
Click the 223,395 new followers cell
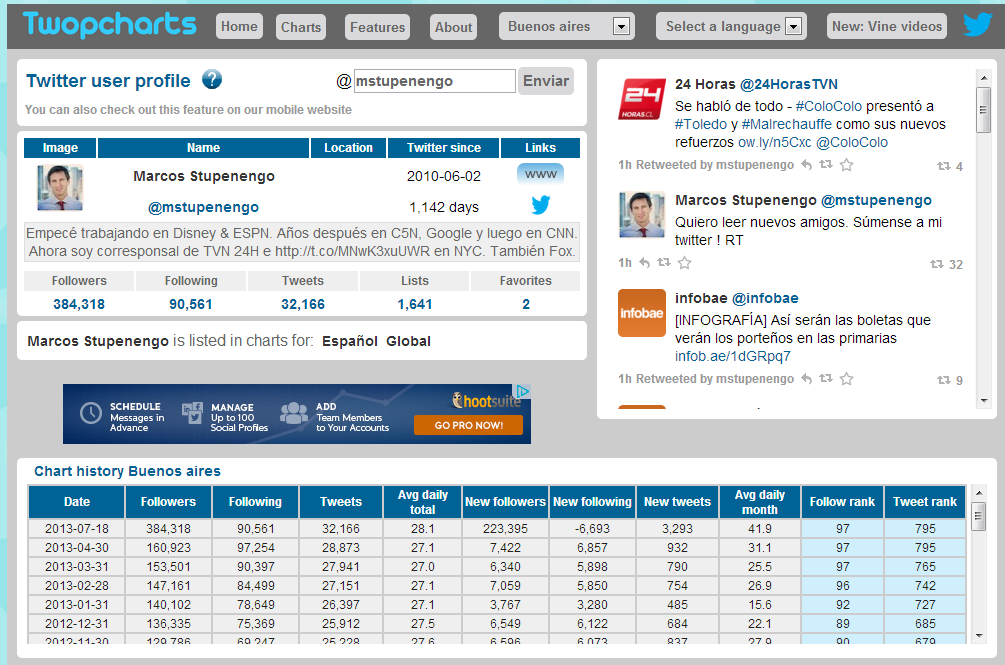click(x=505, y=529)
